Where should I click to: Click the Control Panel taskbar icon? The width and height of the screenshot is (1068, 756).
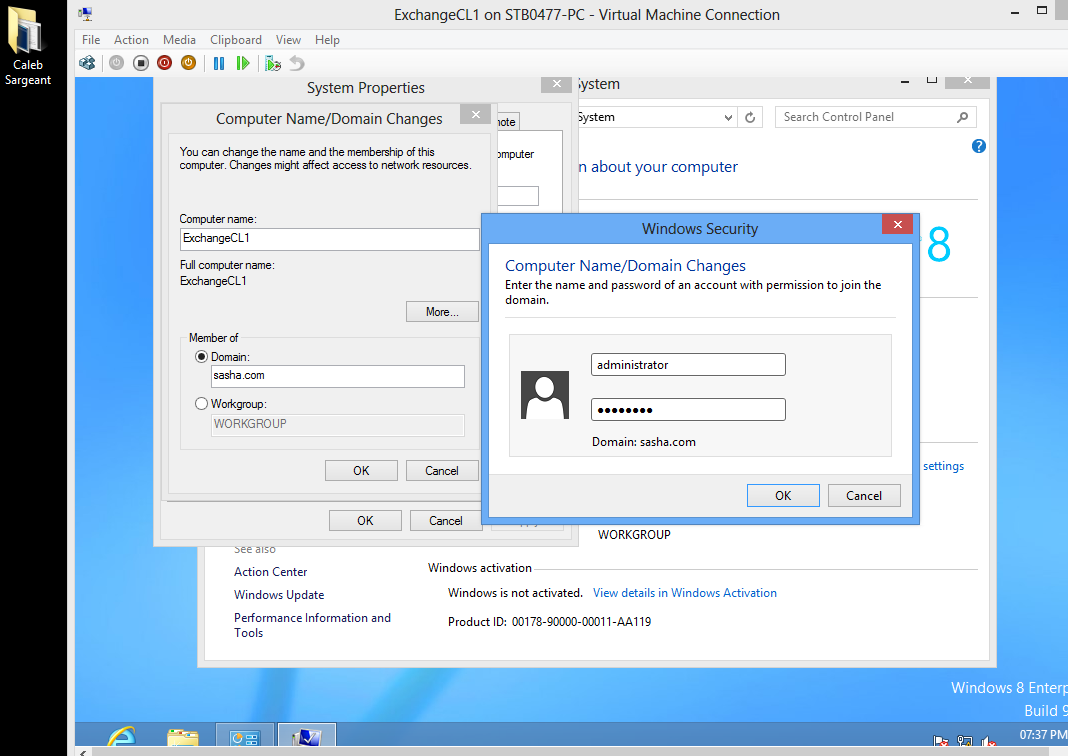[x=245, y=736]
